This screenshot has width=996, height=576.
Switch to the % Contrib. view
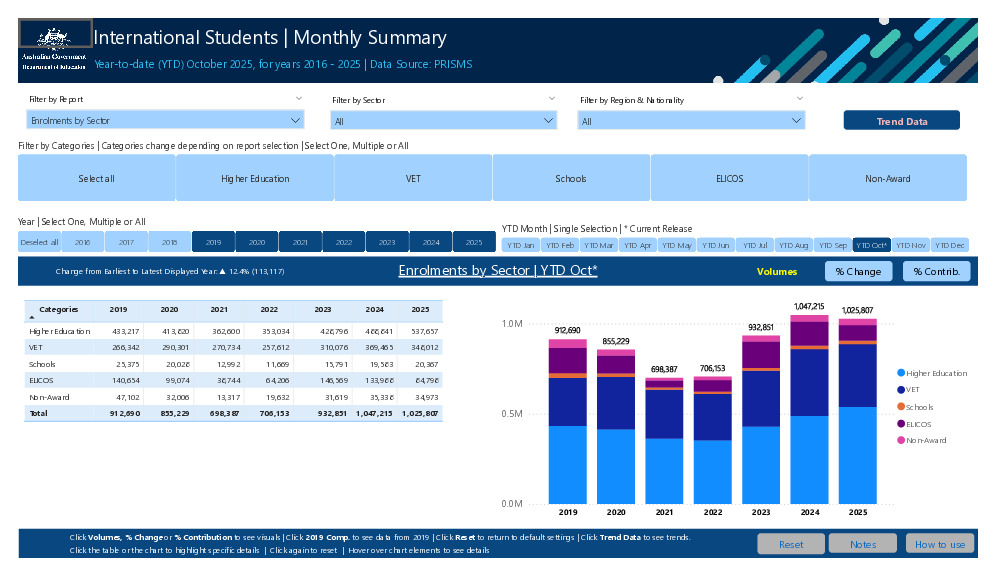point(936,271)
